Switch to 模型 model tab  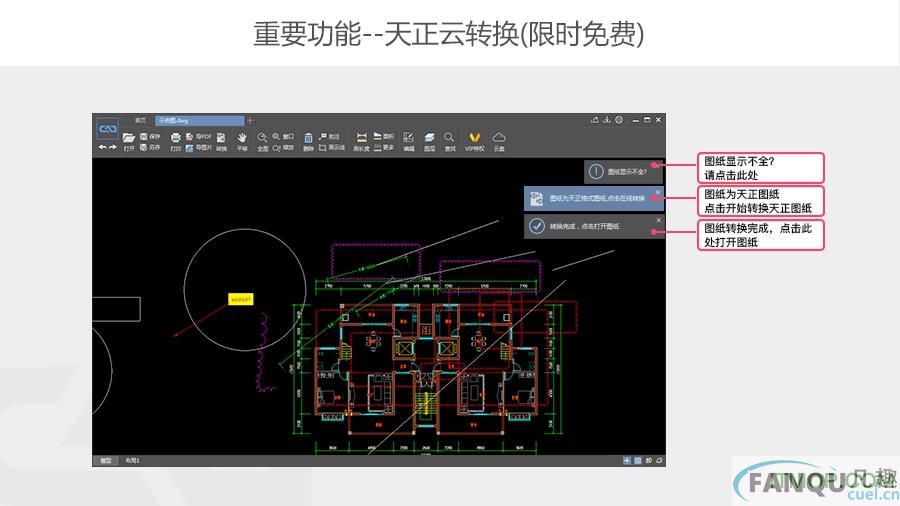(106, 461)
